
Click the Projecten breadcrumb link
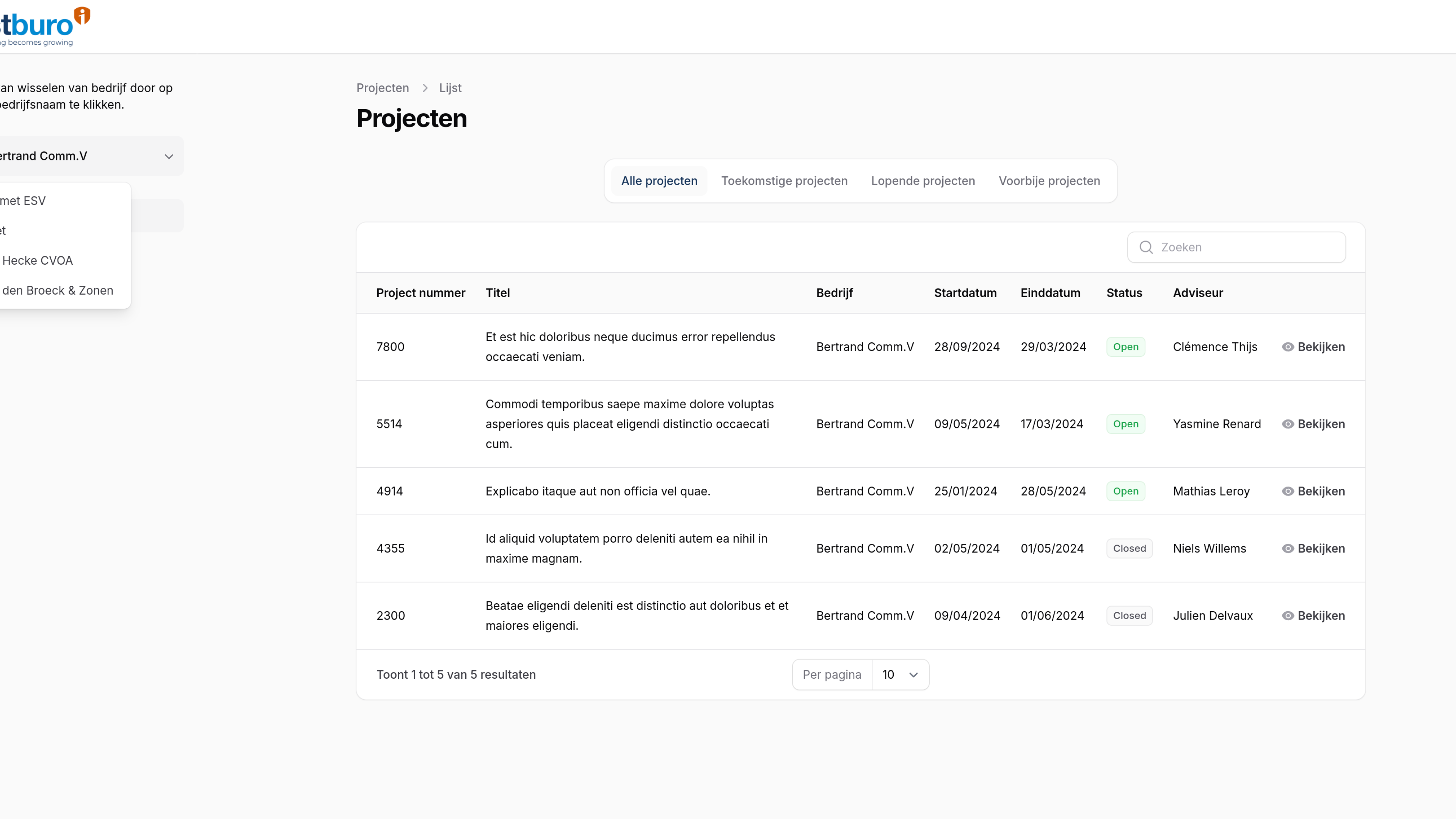(382, 88)
